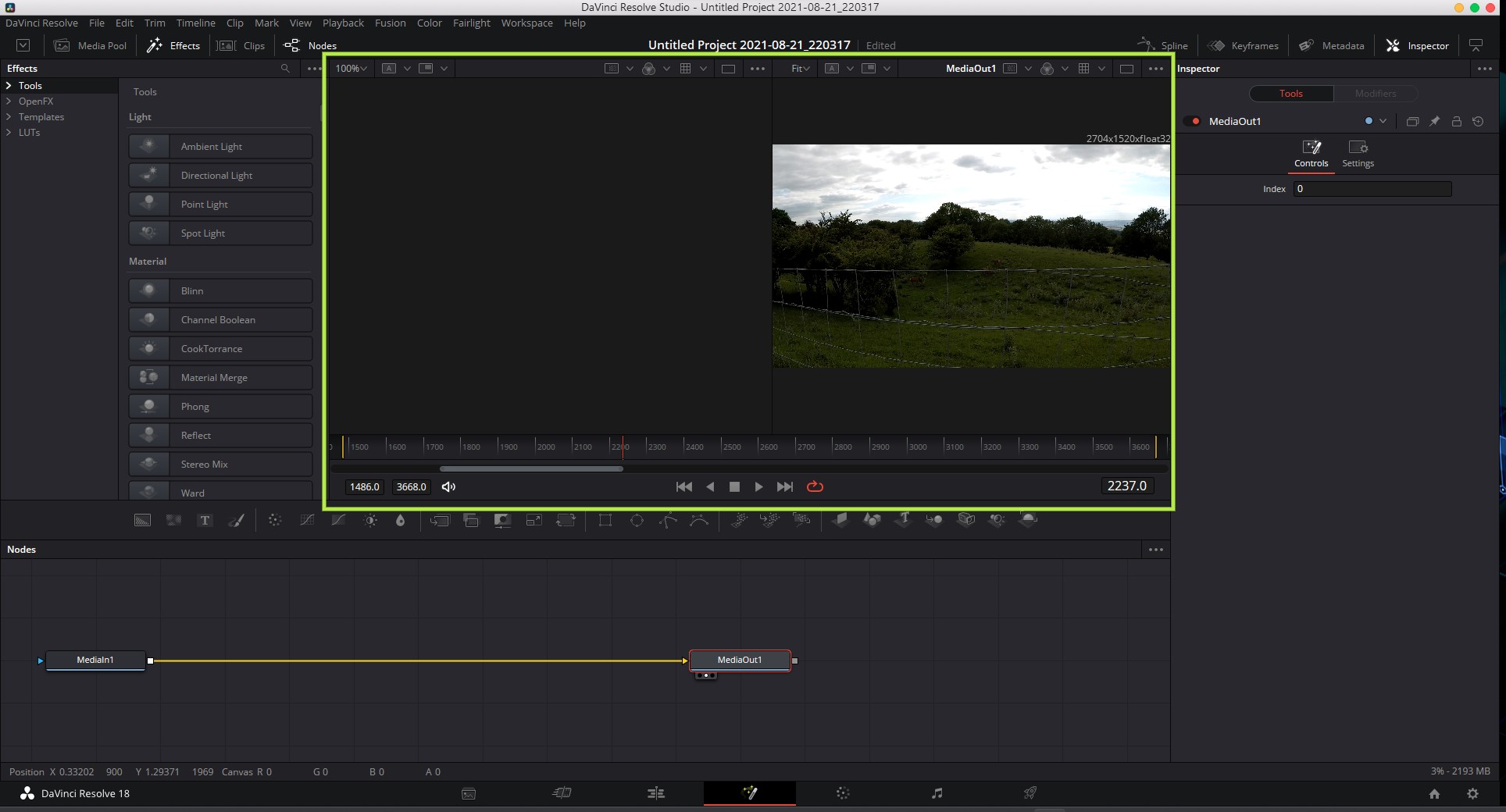Go to the Deliver page rocket icon
This screenshot has width=1506, height=812.
pyautogui.click(x=1030, y=793)
